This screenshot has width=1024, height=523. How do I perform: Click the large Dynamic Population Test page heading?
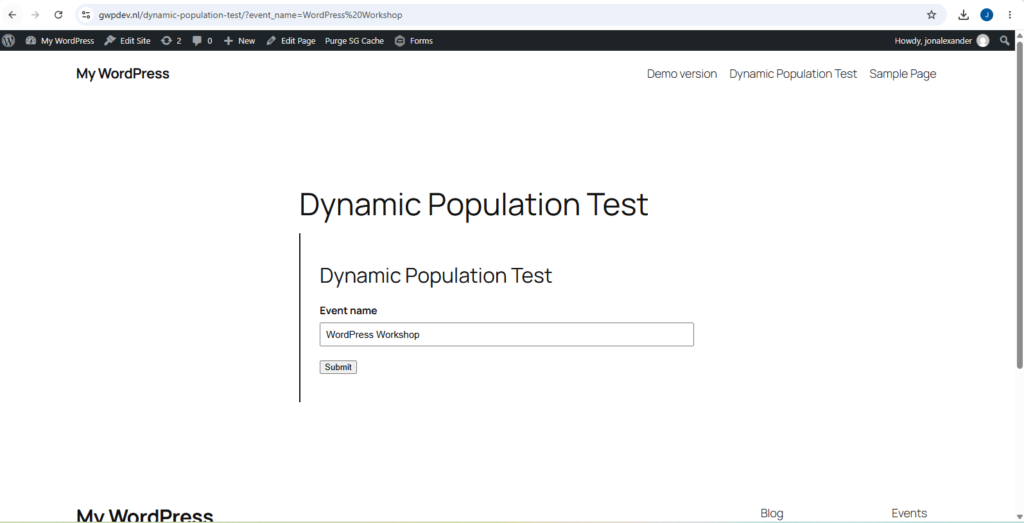(473, 204)
